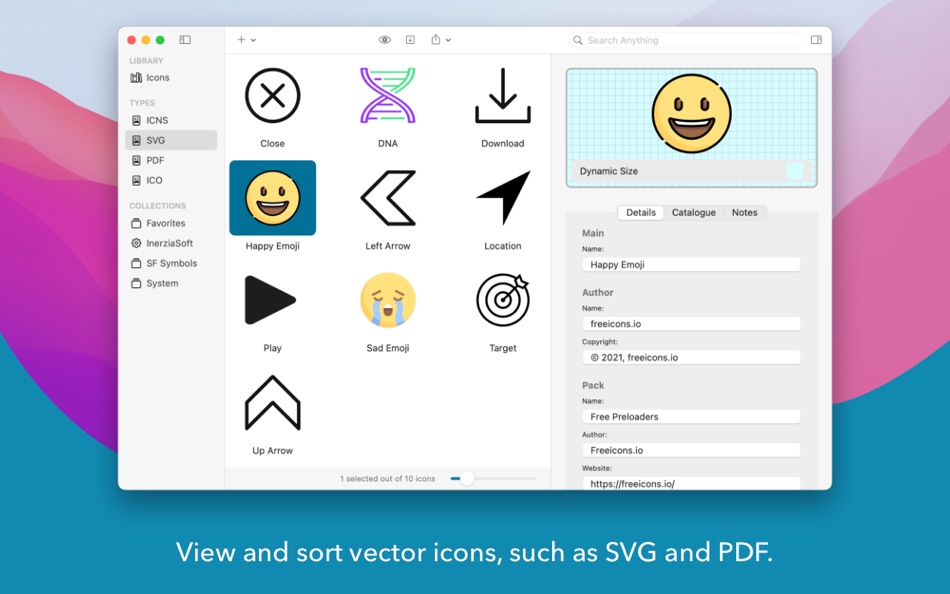The width and height of the screenshot is (950, 594).
Task: Select Icons in the Library
Action: tap(171, 78)
